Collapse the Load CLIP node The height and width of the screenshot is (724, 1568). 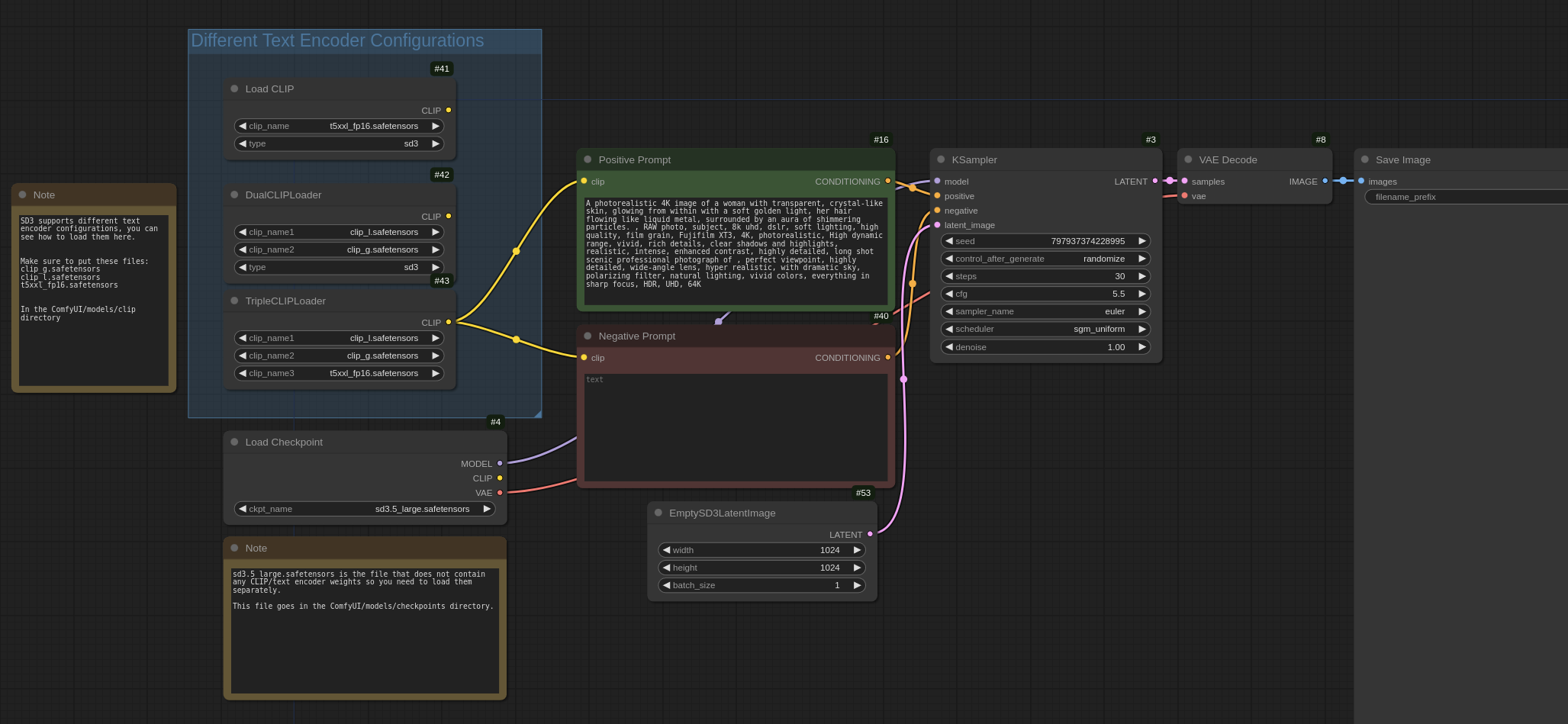point(234,88)
